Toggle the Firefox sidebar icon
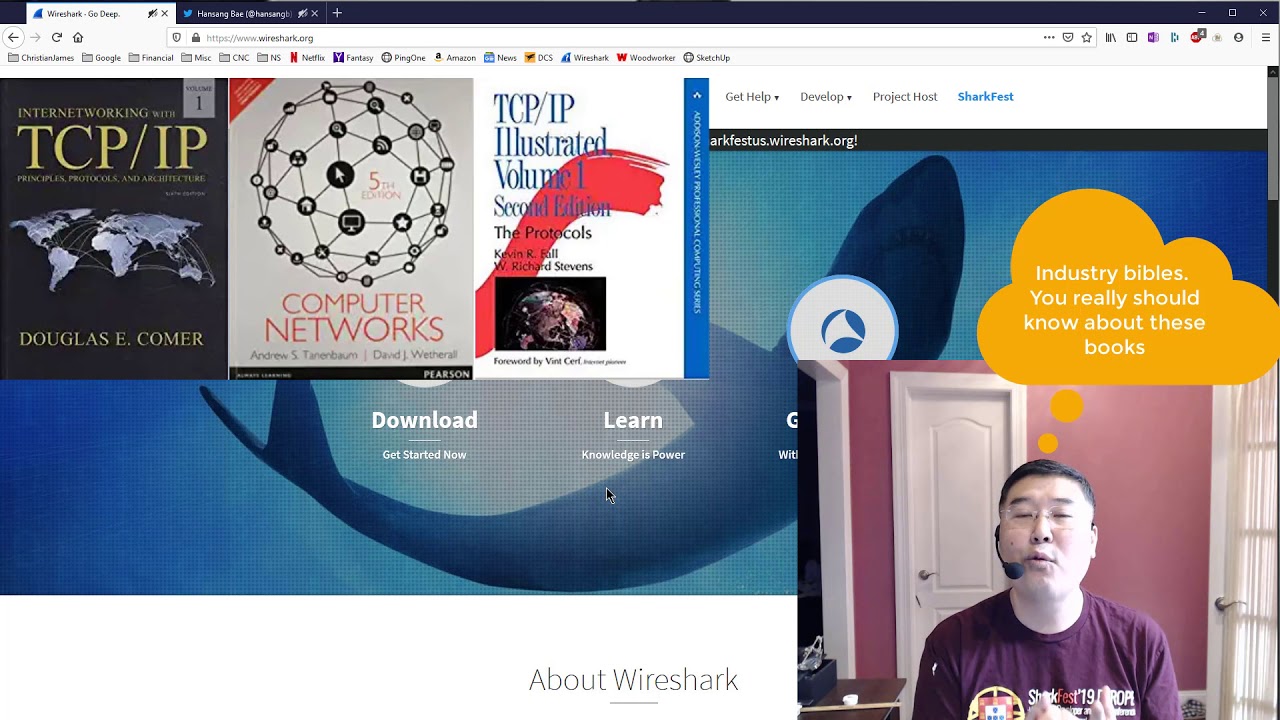 [1132, 37]
